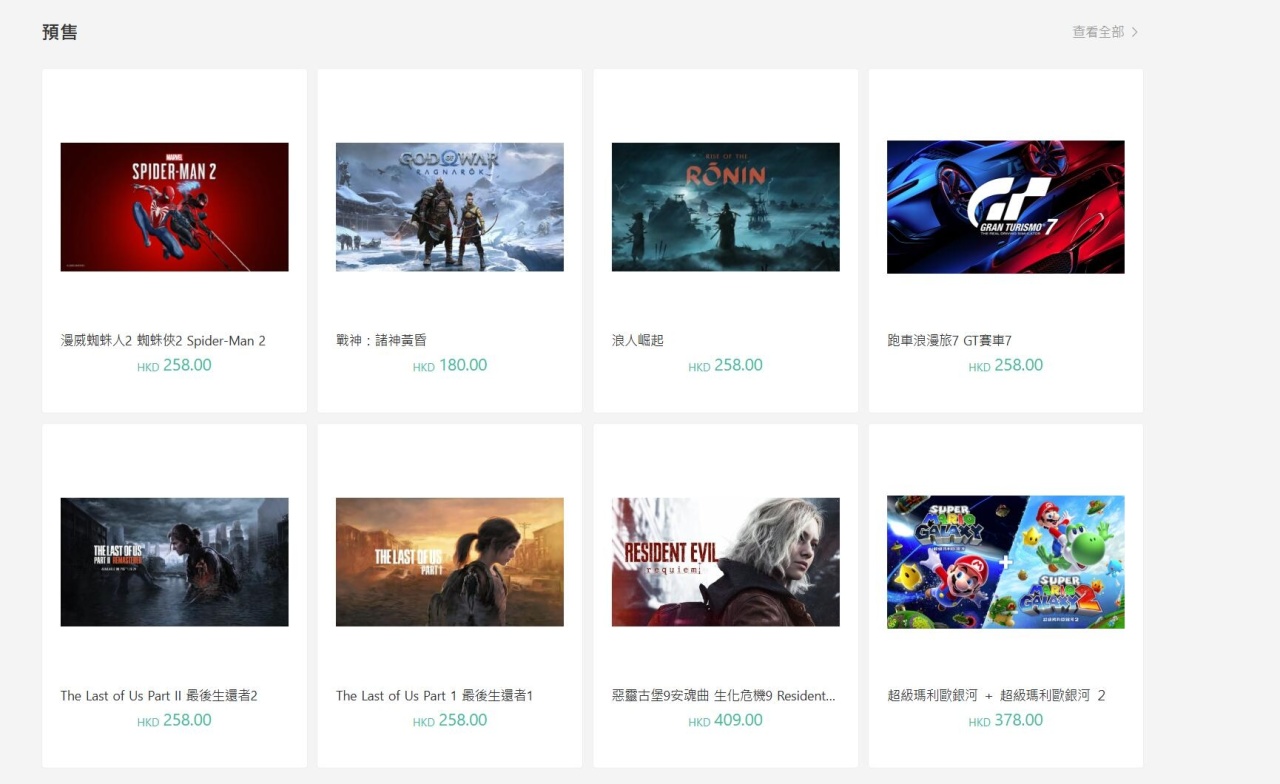Select the title 惡靈古堡9安魂曲 生化危機9 Resident...
Viewport: 1280px width, 784px height.
(x=724, y=696)
